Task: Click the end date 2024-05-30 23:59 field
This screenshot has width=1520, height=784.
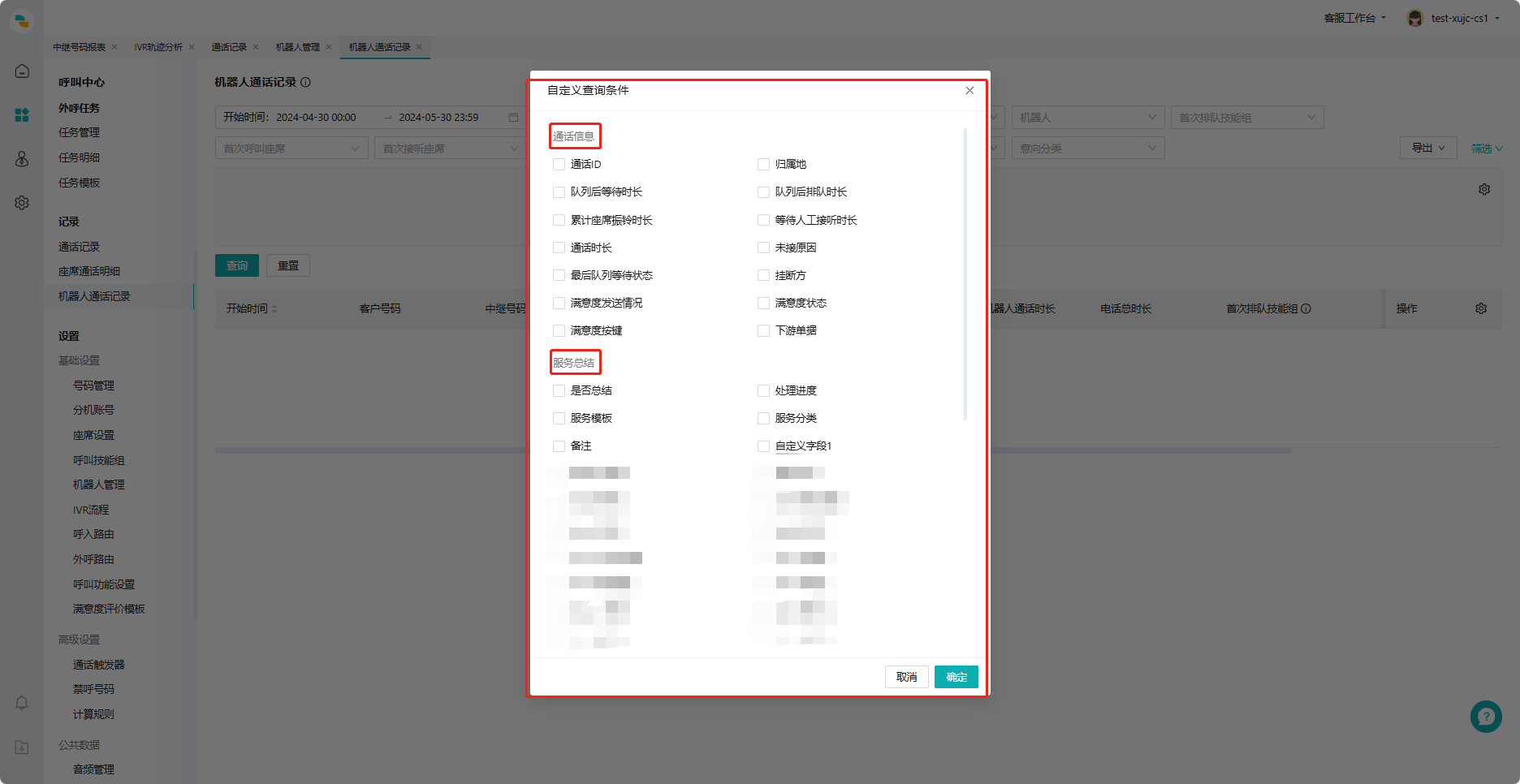Action: (x=438, y=118)
